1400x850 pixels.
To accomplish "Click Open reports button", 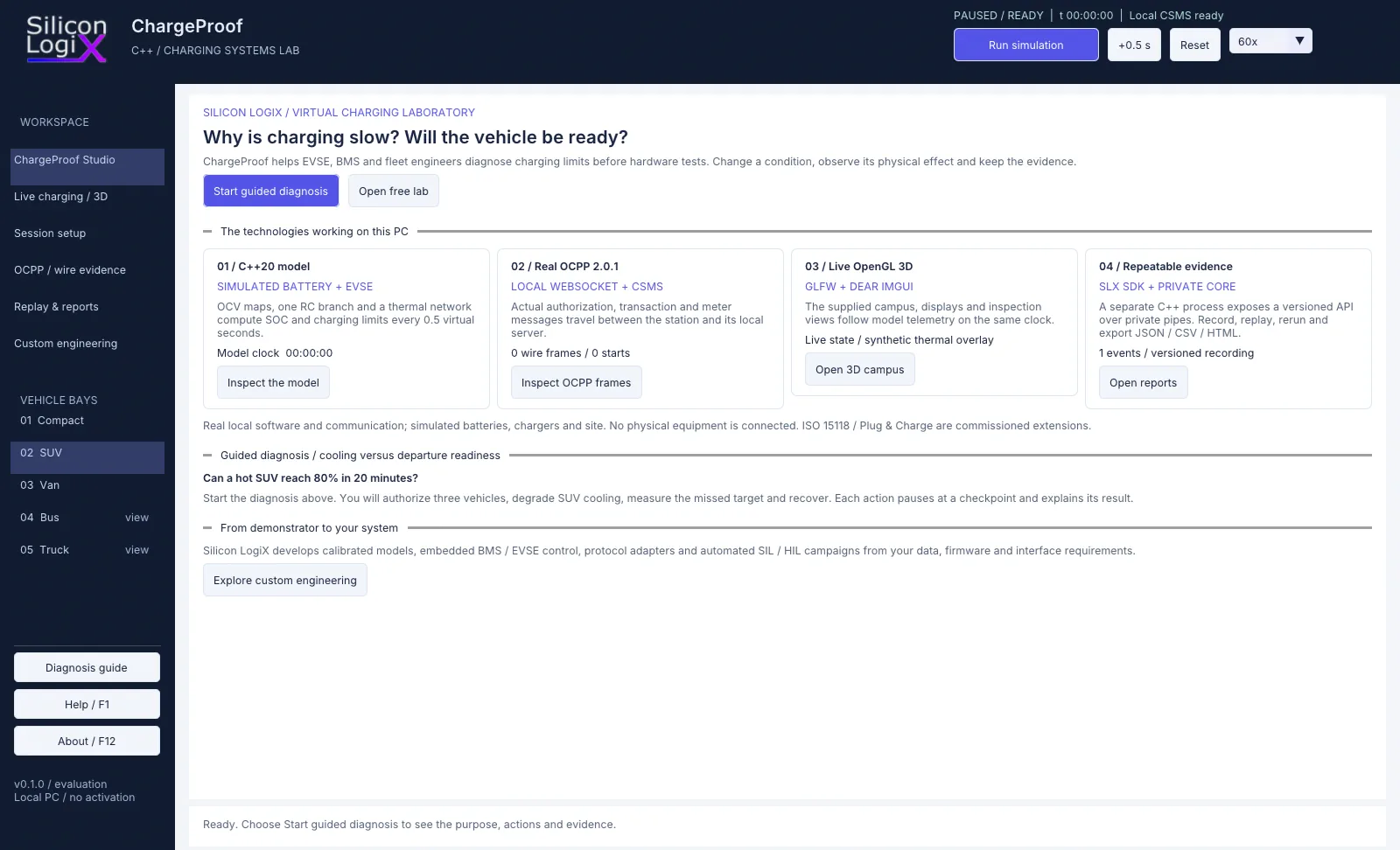I will tap(1143, 382).
